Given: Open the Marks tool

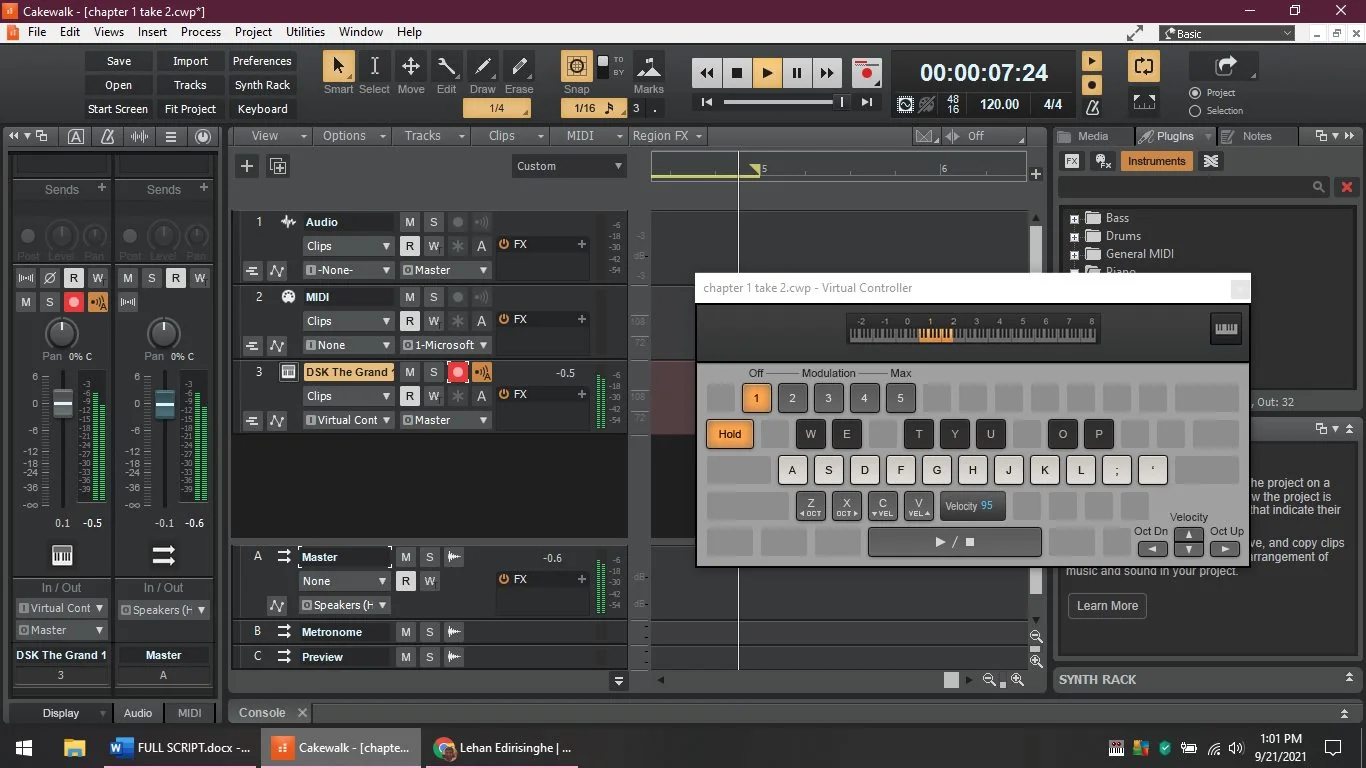Looking at the screenshot, I should tap(649, 67).
